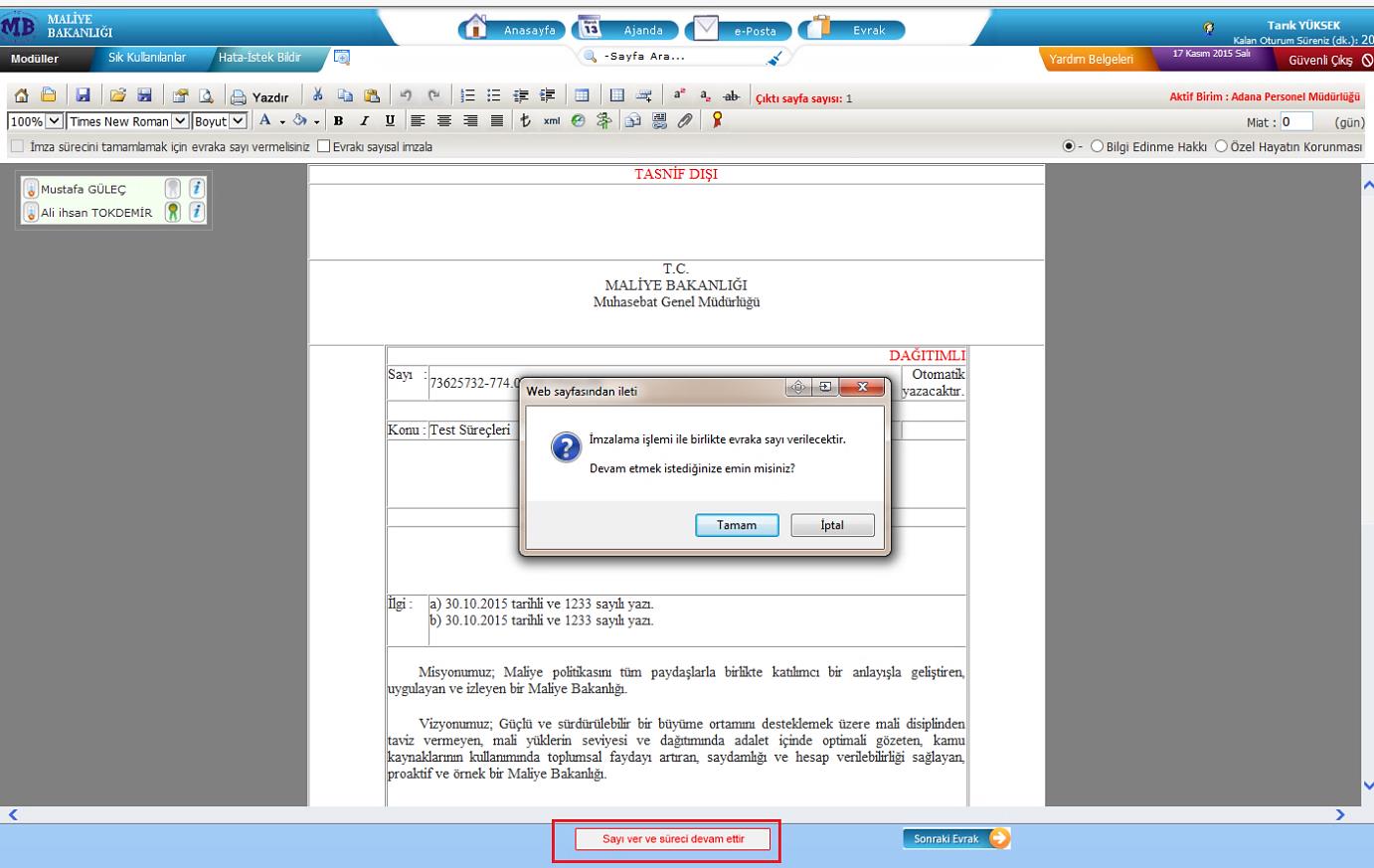
Task: Click the paperclip attachment icon
Action: click(x=685, y=120)
